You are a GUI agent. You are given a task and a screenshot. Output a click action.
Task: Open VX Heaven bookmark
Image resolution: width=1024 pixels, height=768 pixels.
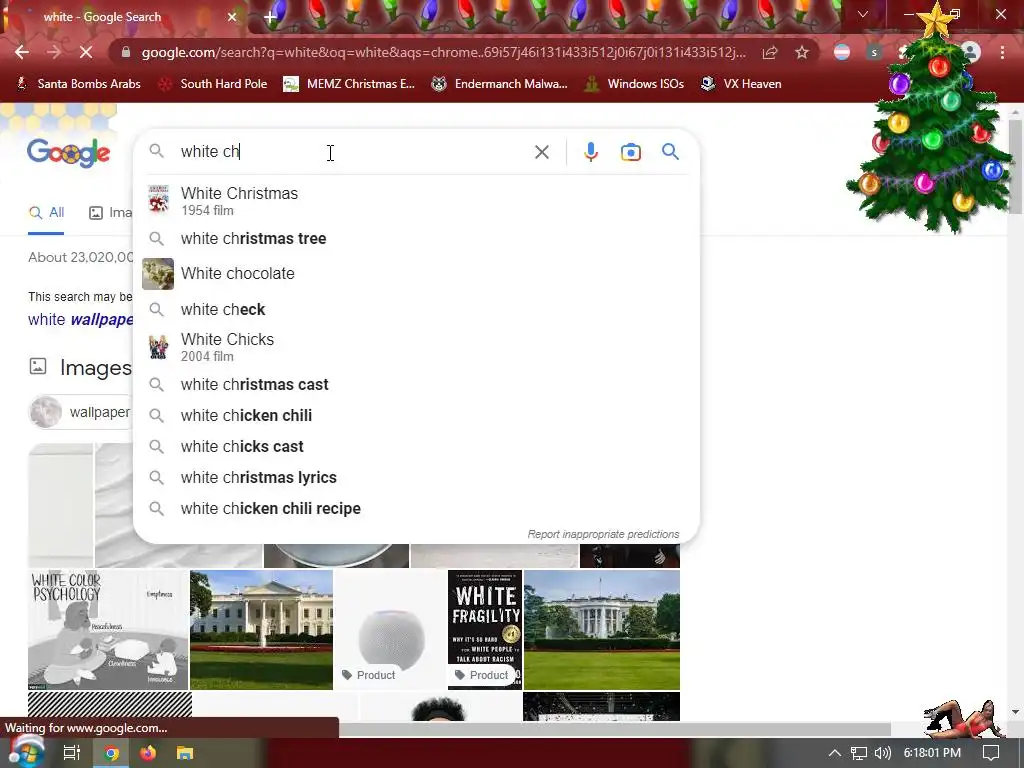741,84
